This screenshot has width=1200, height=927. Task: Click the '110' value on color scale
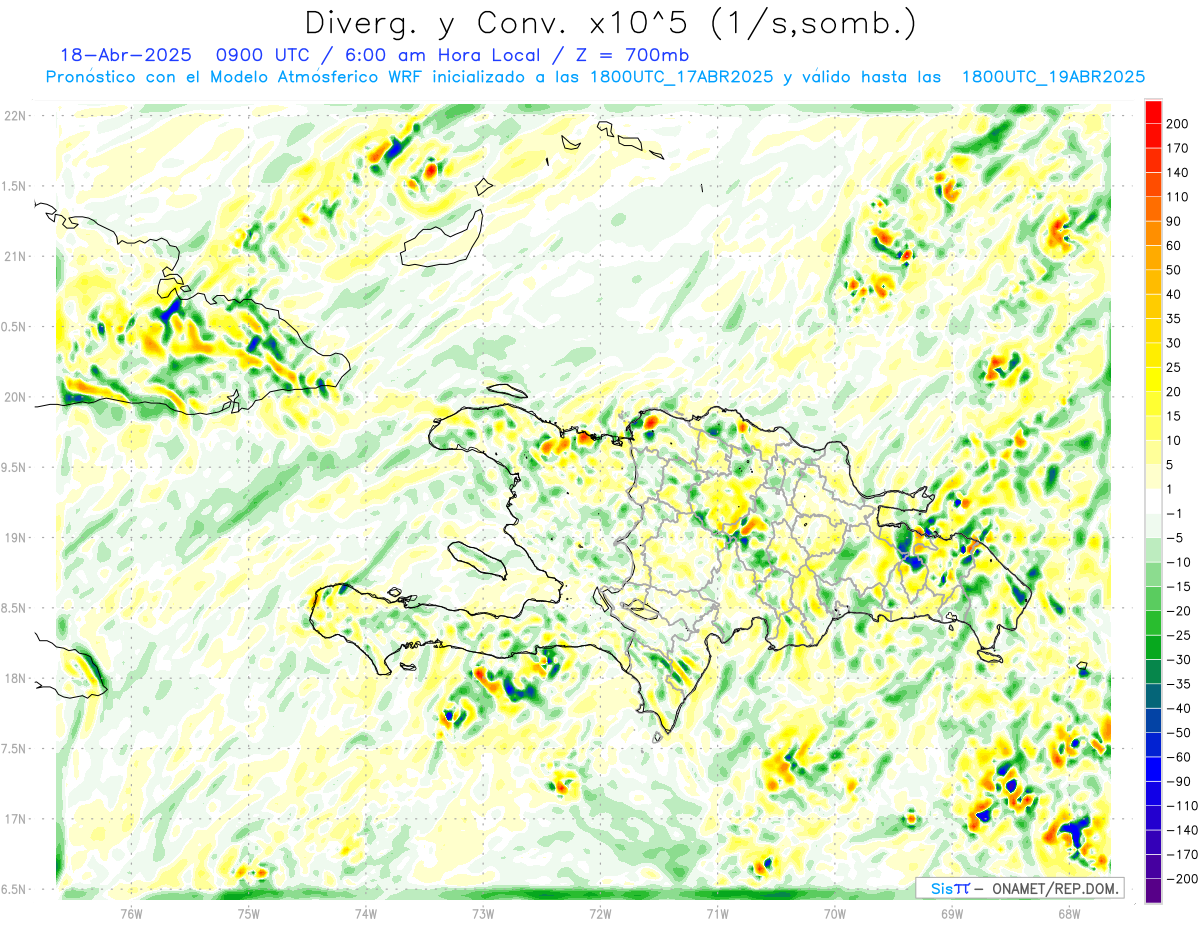1177,197
